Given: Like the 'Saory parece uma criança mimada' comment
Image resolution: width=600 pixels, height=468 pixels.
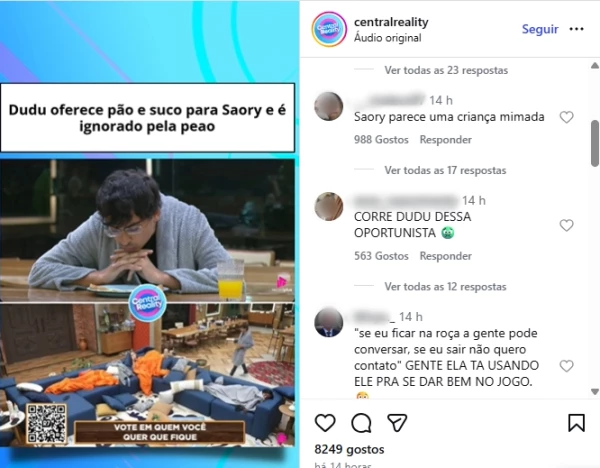Looking at the screenshot, I should pyautogui.click(x=566, y=117).
